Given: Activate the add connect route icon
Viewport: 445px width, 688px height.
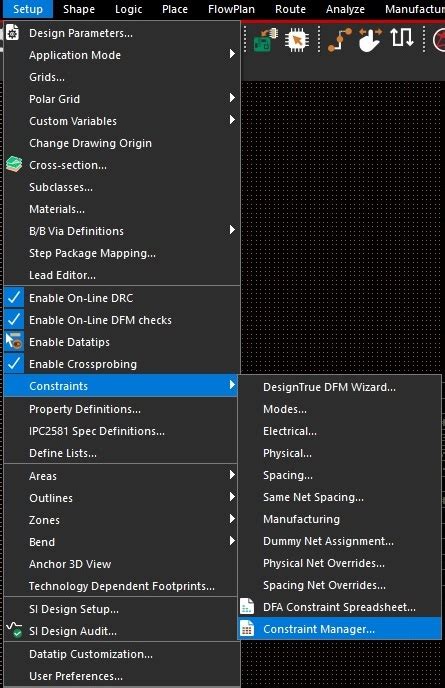Looking at the screenshot, I should (339, 40).
